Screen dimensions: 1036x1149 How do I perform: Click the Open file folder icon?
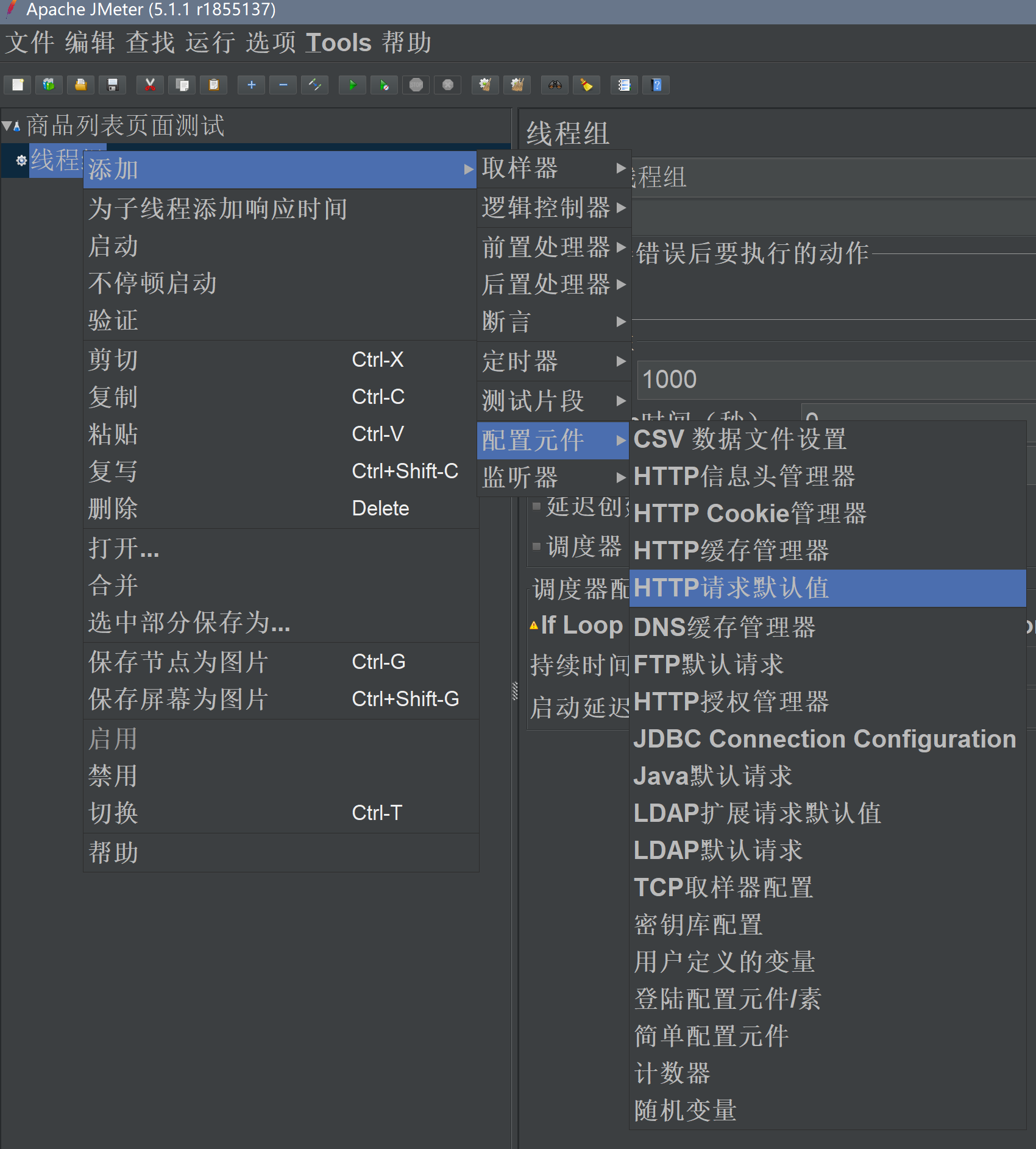coord(80,85)
